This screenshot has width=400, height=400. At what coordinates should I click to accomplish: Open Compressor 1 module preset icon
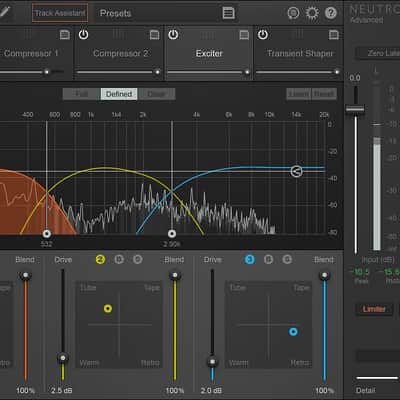click(65, 35)
